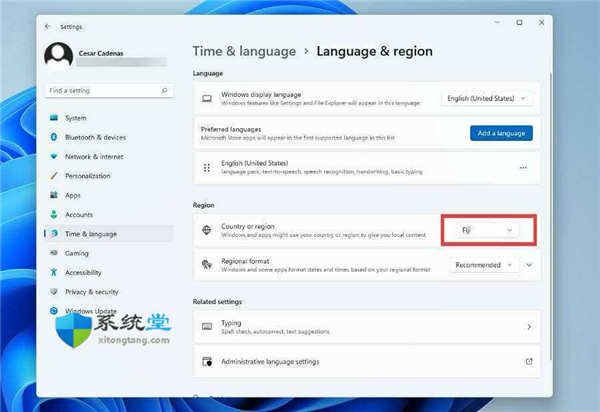
Task: Open the Regional format Recommended dropdown
Action: tap(483, 265)
